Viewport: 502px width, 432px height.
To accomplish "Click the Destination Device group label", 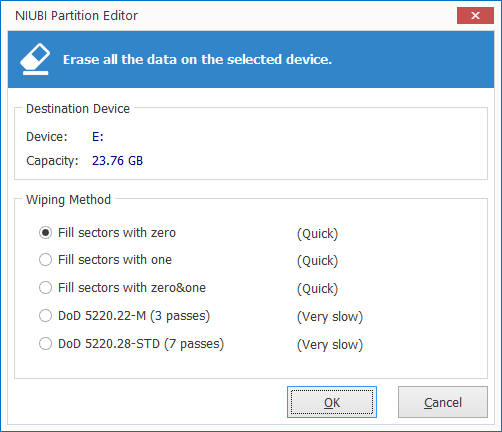I will click(78, 109).
